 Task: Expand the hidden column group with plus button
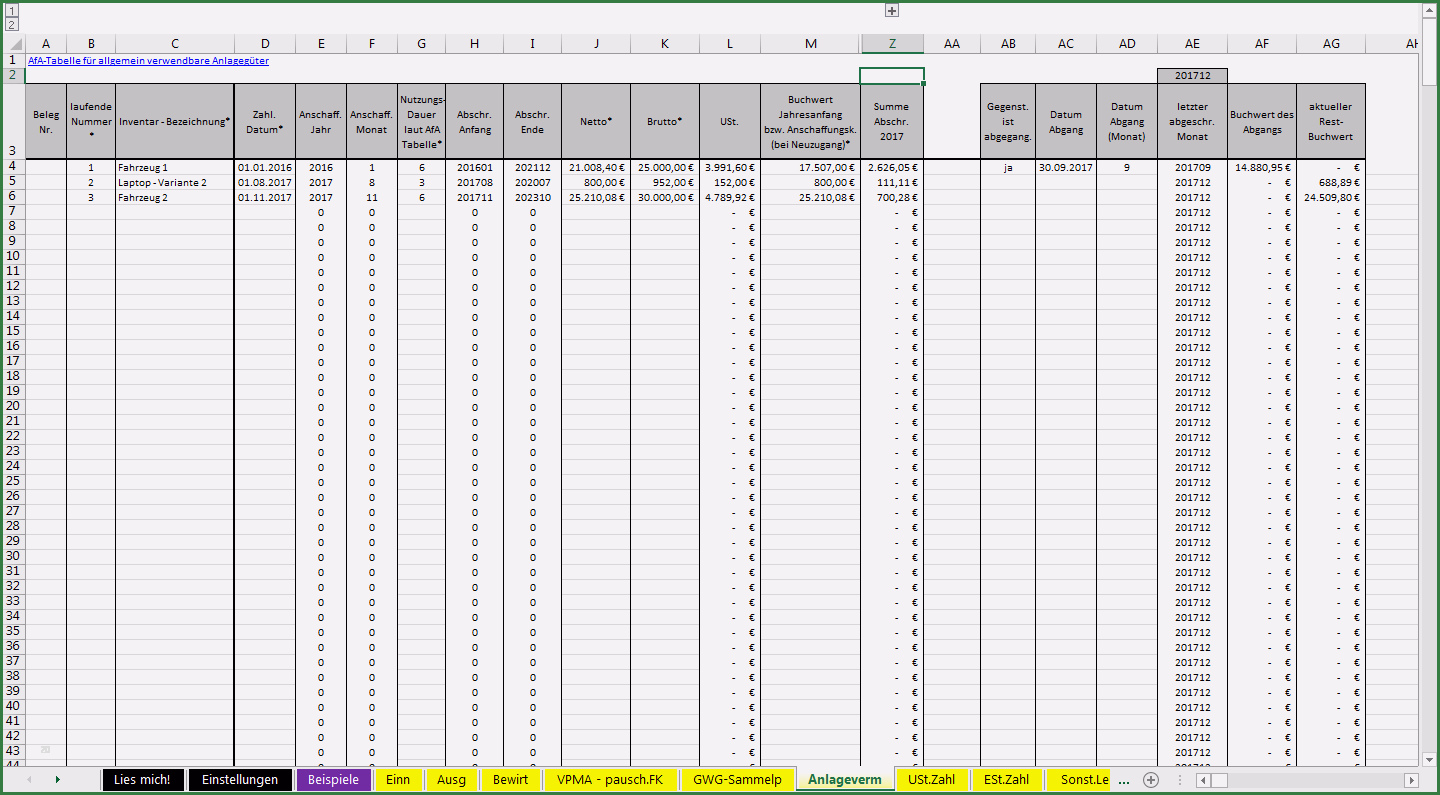(x=892, y=11)
